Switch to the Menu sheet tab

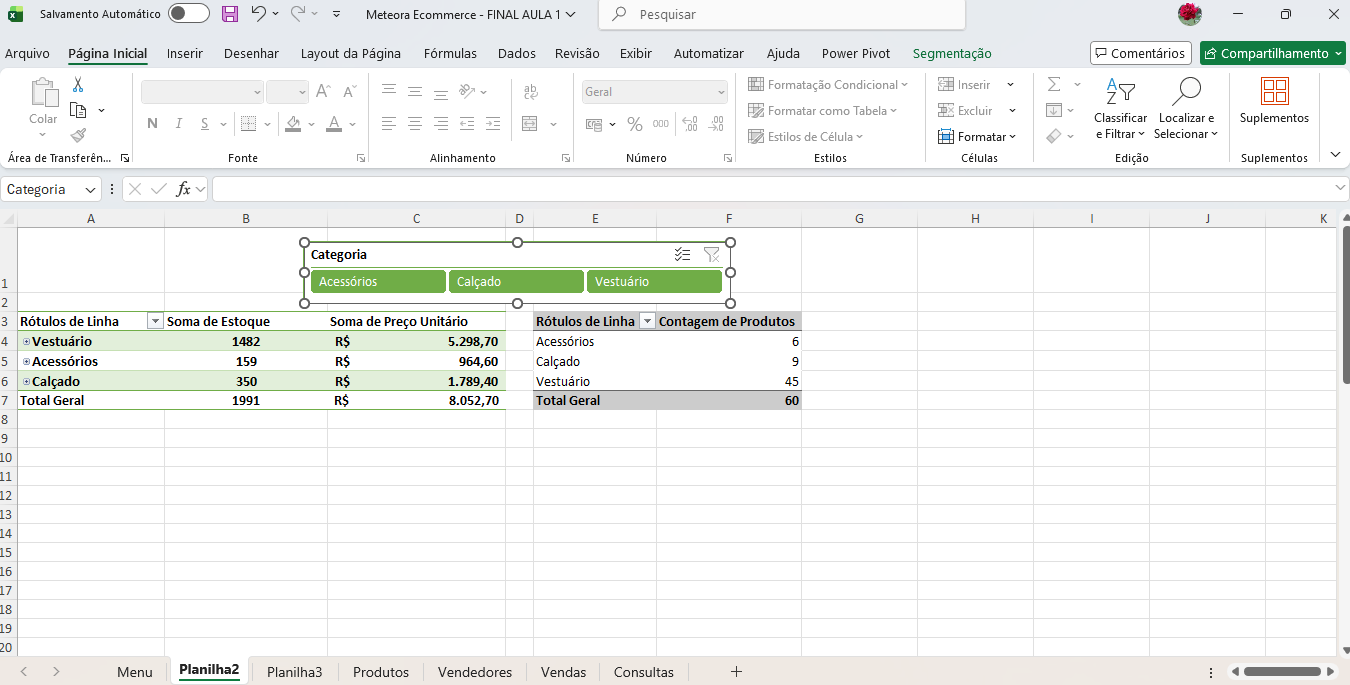pos(135,672)
